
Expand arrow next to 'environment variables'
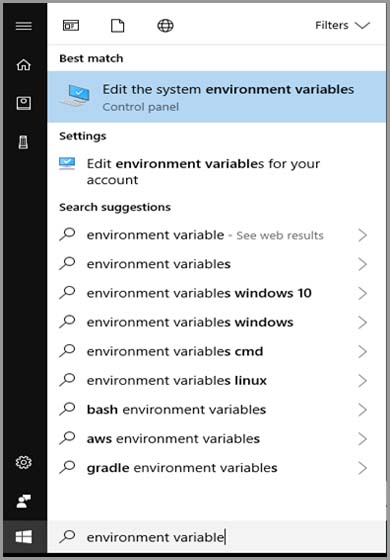pyautogui.click(x=362, y=264)
